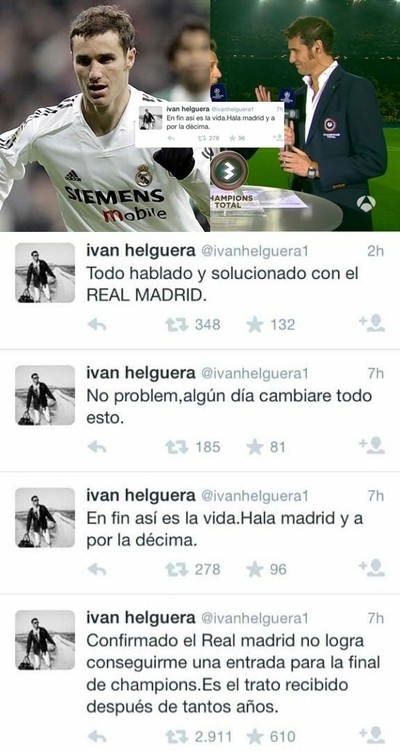
Task: Open profile photo of 'No problem' tweet
Action: (45, 395)
